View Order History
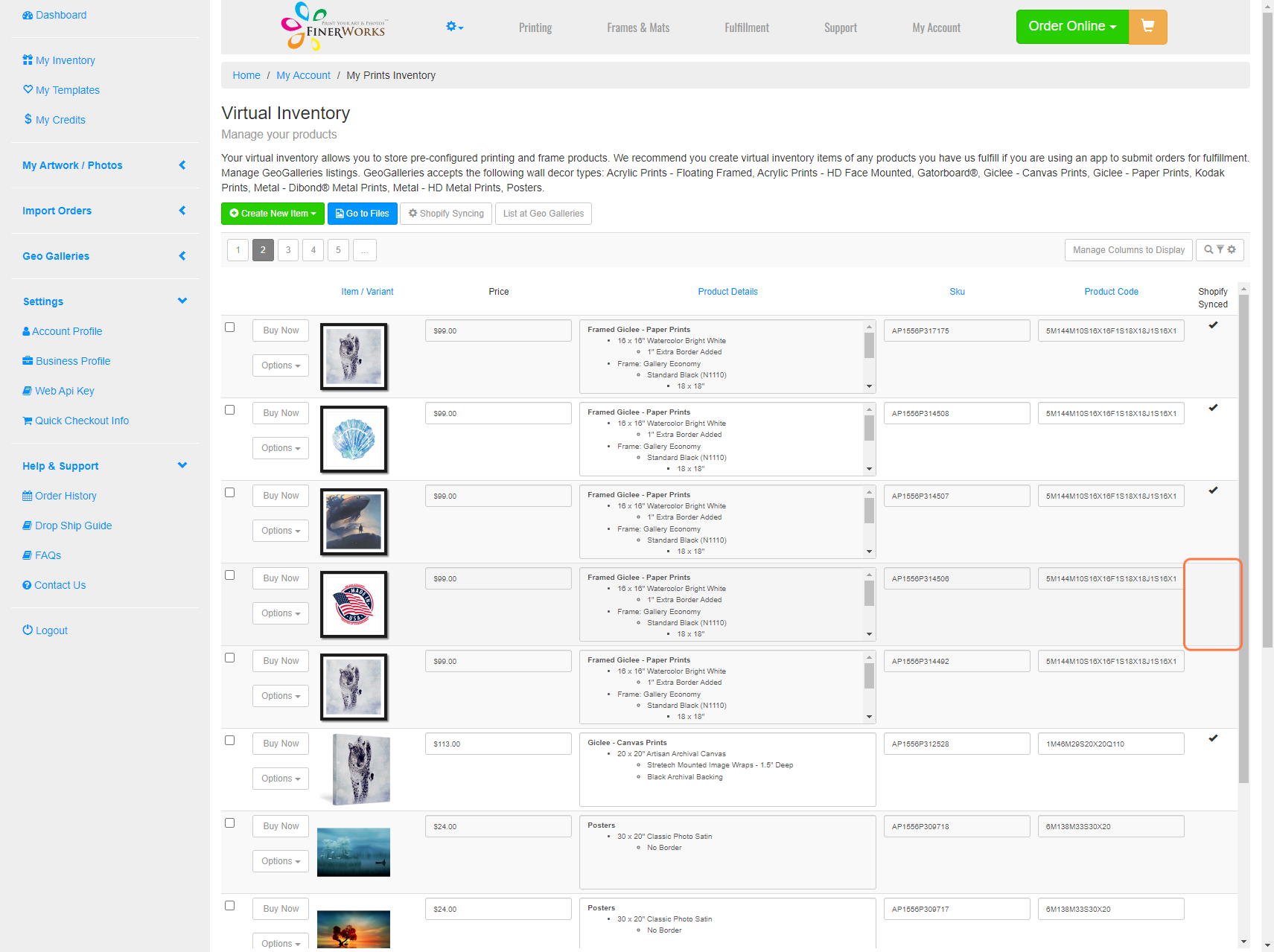Viewport: 1274px width, 952px height. coord(60,496)
